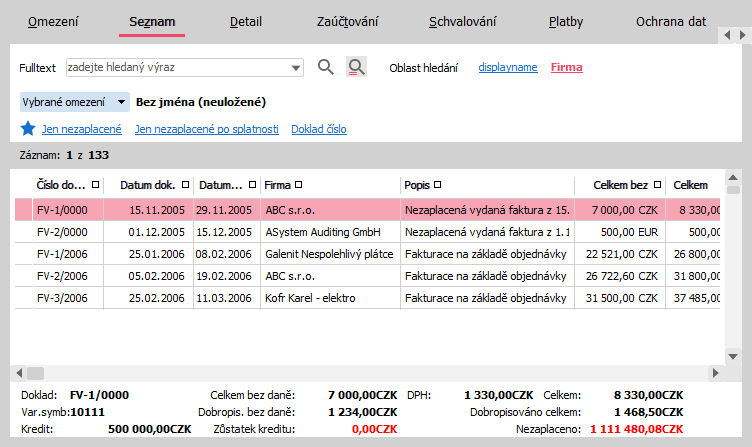Screen dimensions: 752x447
Task: Expand the Fulltext search history dropdown
Action: [296, 68]
